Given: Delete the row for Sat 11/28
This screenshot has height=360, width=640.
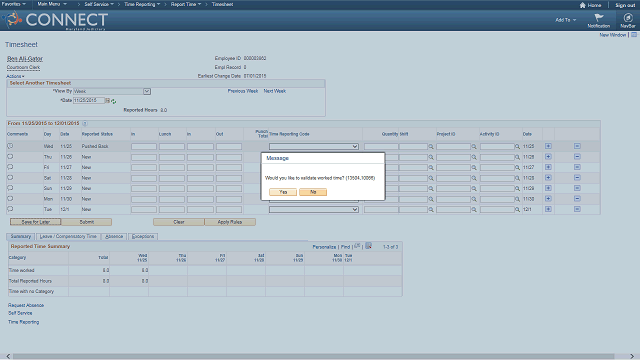Looking at the screenshot, I should coord(577,178).
